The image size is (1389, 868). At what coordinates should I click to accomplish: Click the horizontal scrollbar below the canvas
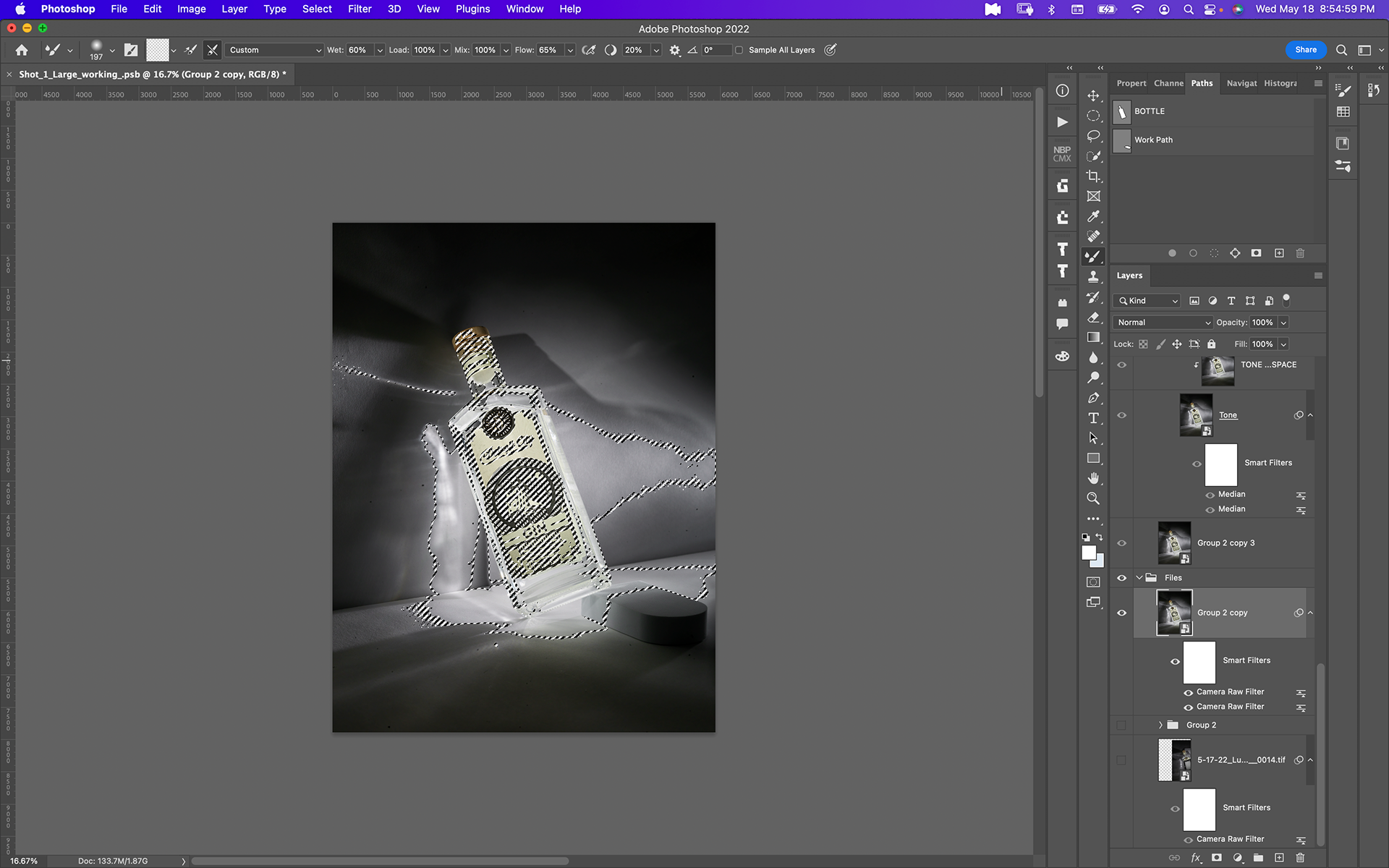click(x=380, y=861)
